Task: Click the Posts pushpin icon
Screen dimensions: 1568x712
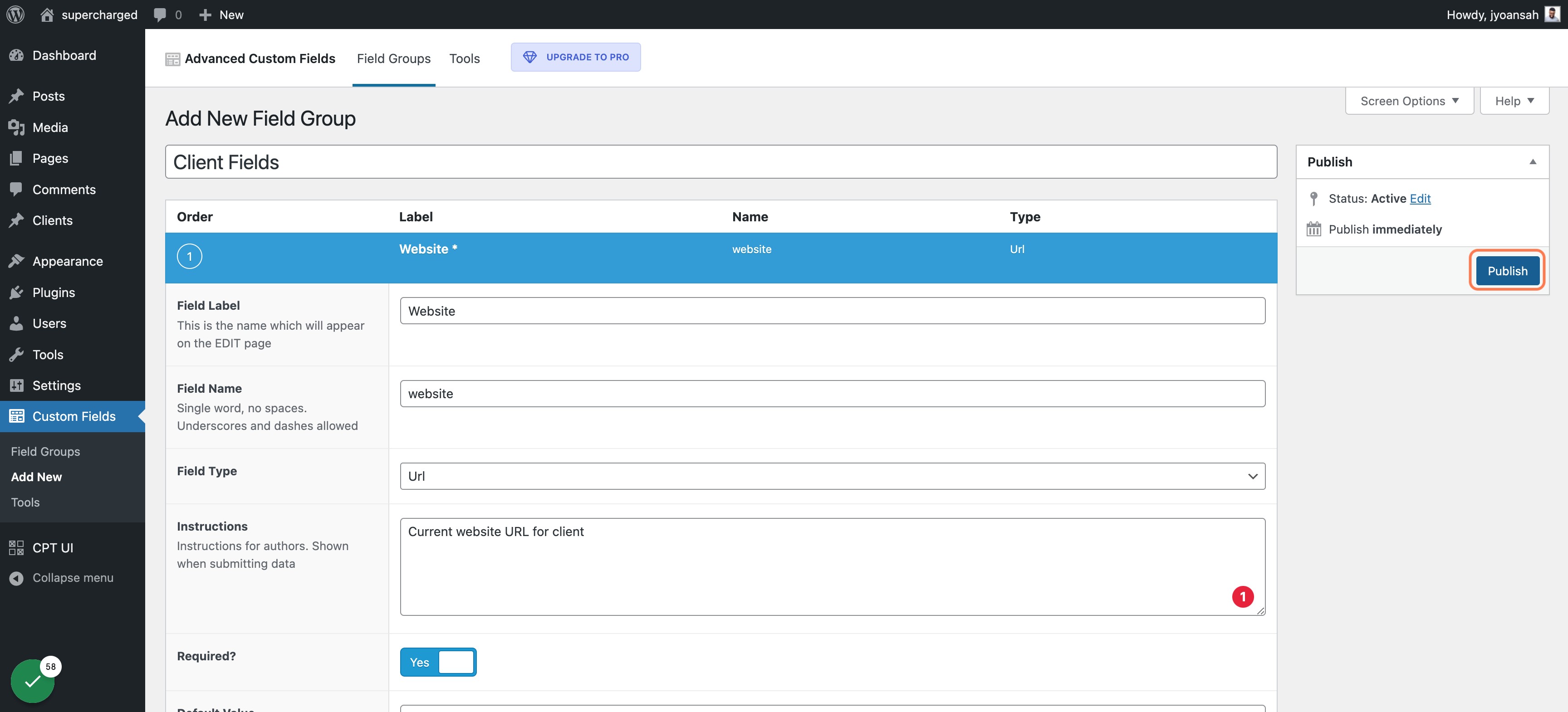Action: pyautogui.click(x=16, y=96)
